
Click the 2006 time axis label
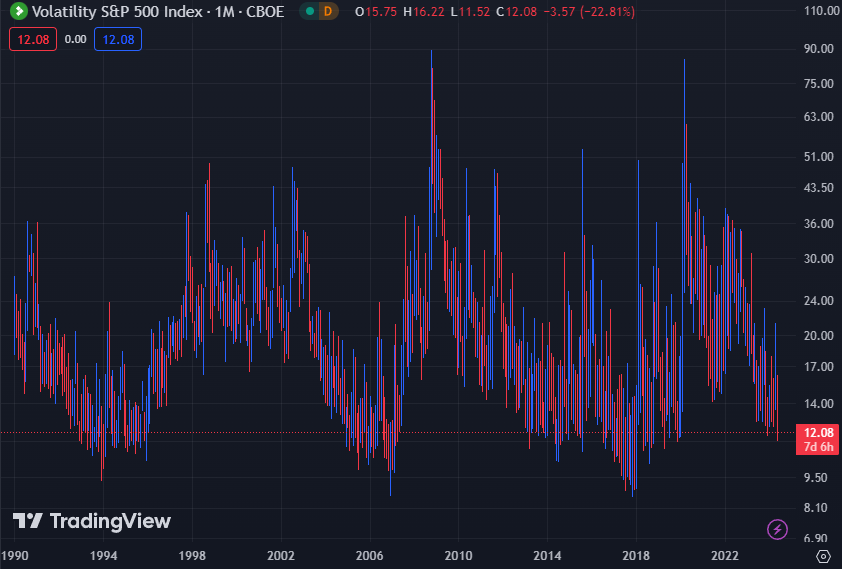369,556
